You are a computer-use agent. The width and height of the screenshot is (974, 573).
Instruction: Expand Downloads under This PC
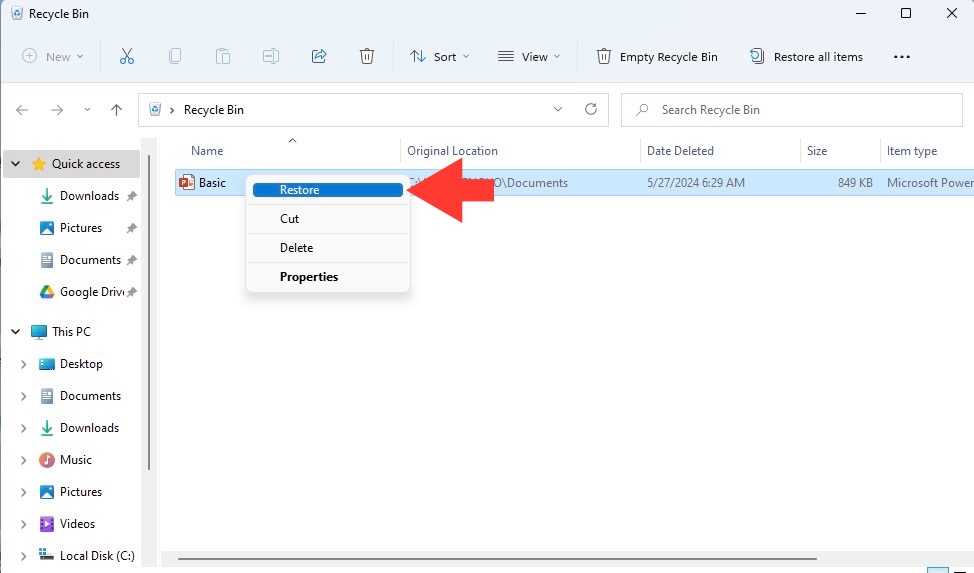point(24,428)
